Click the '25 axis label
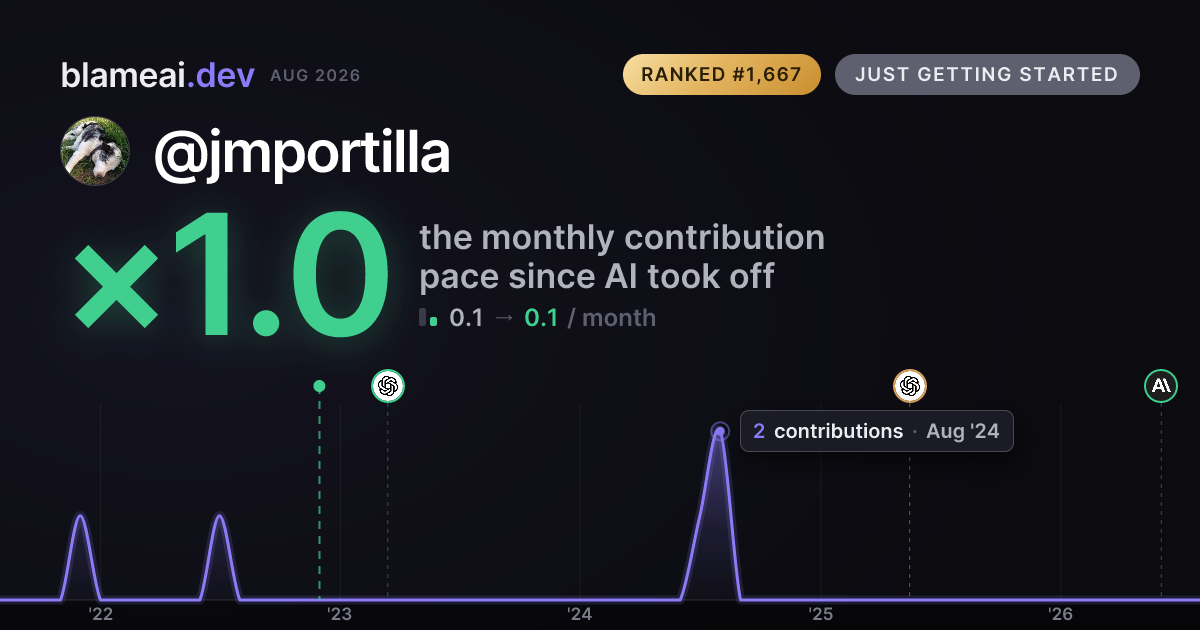This screenshot has height=630, width=1200. click(x=821, y=613)
